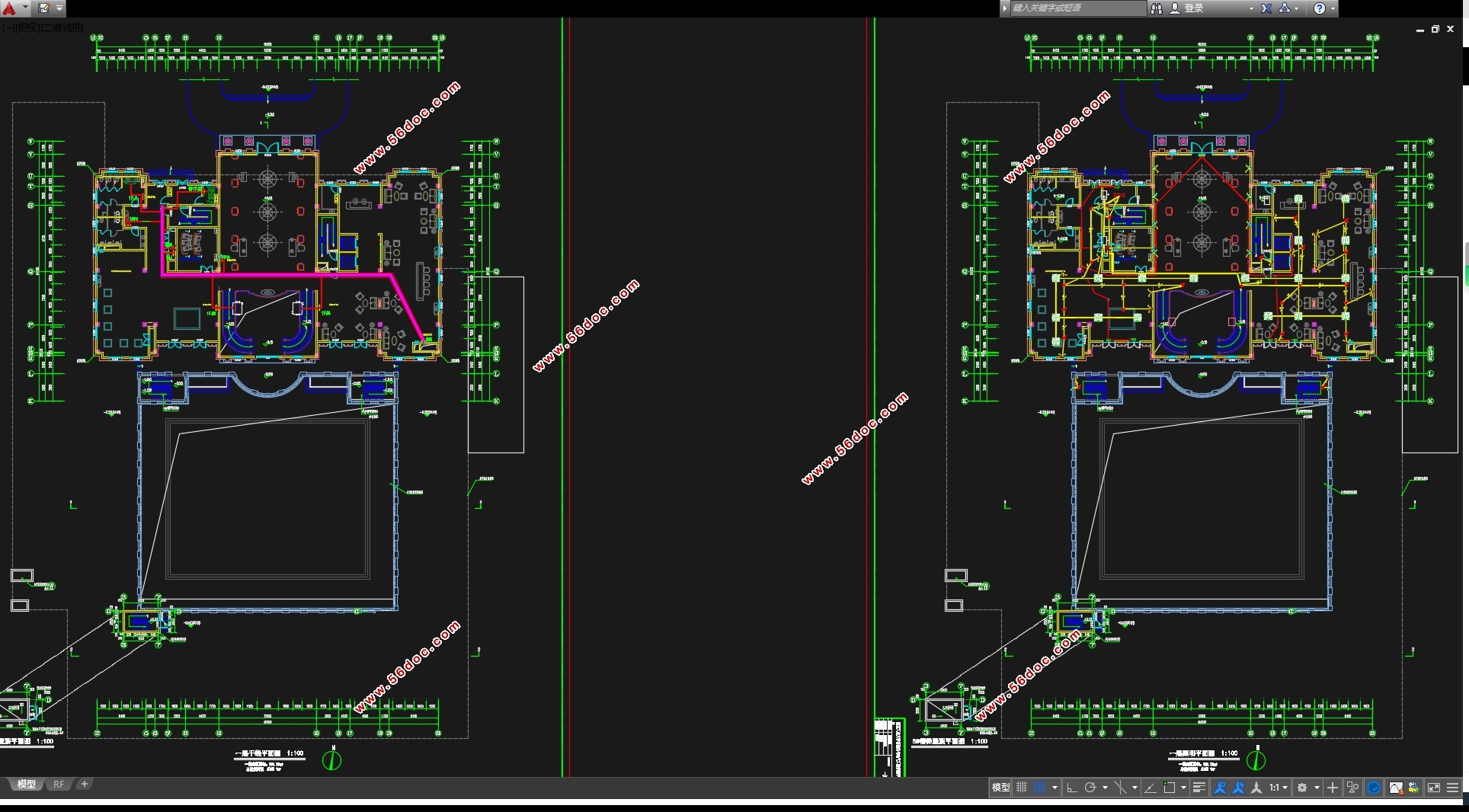Switch to the RF layout tab
This screenshot has width=1469, height=812.
click(59, 784)
